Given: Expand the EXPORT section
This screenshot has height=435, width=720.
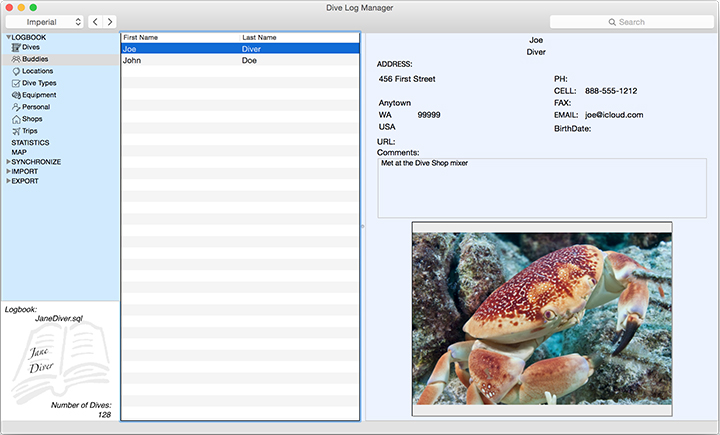Looking at the screenshot, I should [8, 181].
